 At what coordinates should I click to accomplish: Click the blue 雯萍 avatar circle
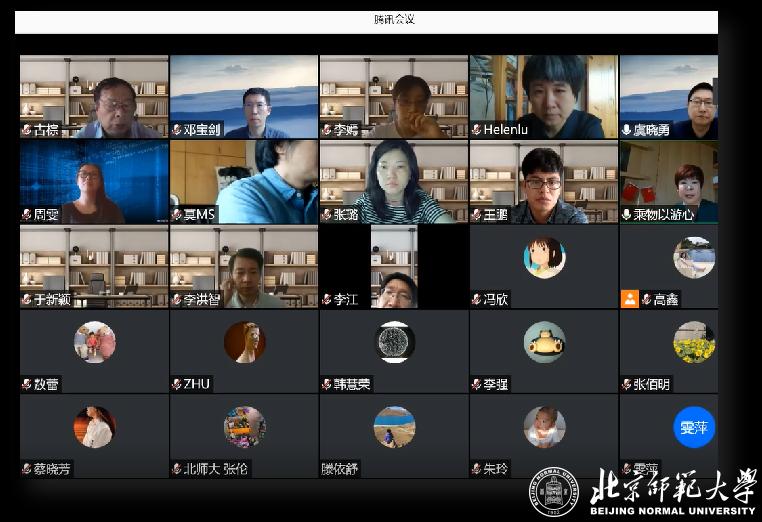click(693, 427)
